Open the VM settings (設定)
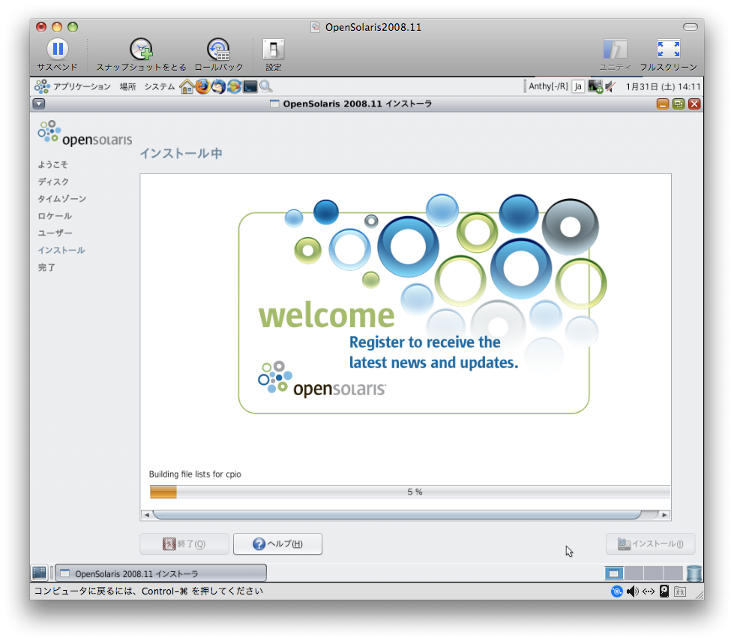The width and height of the screenshot is (734, 641). [x=273, y=49]
